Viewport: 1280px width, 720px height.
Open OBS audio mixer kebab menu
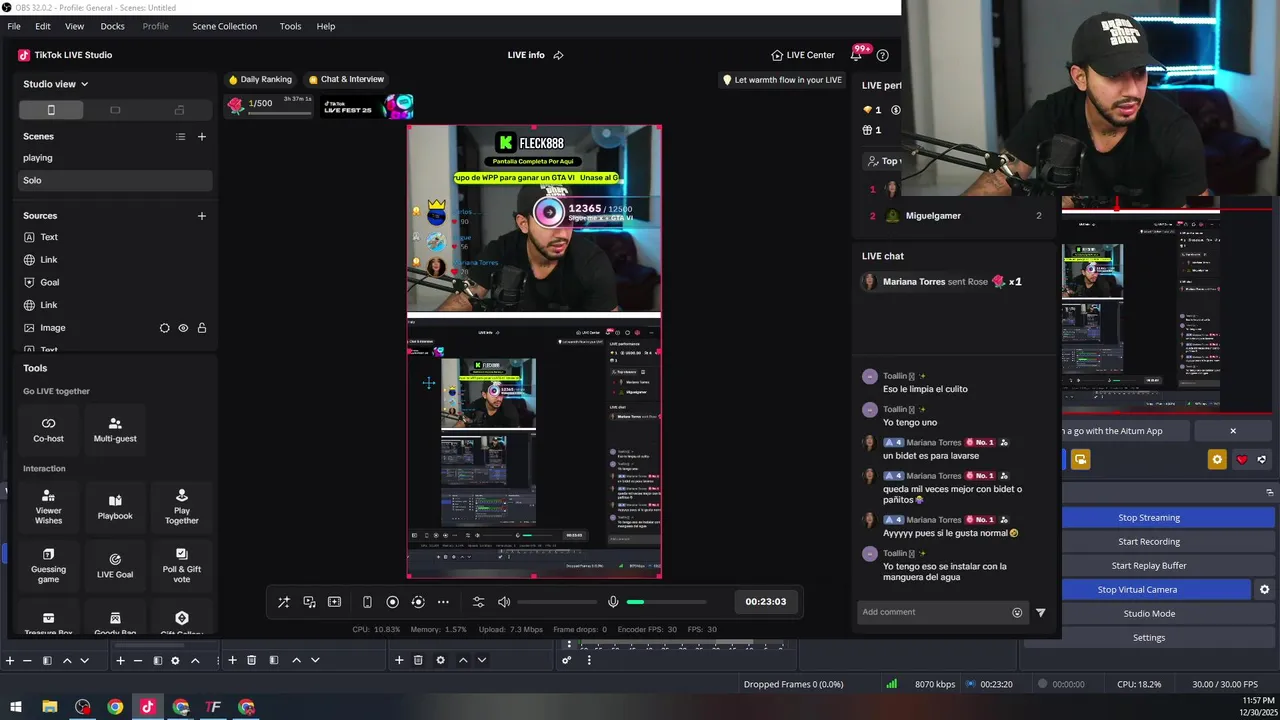coord(589,660)
